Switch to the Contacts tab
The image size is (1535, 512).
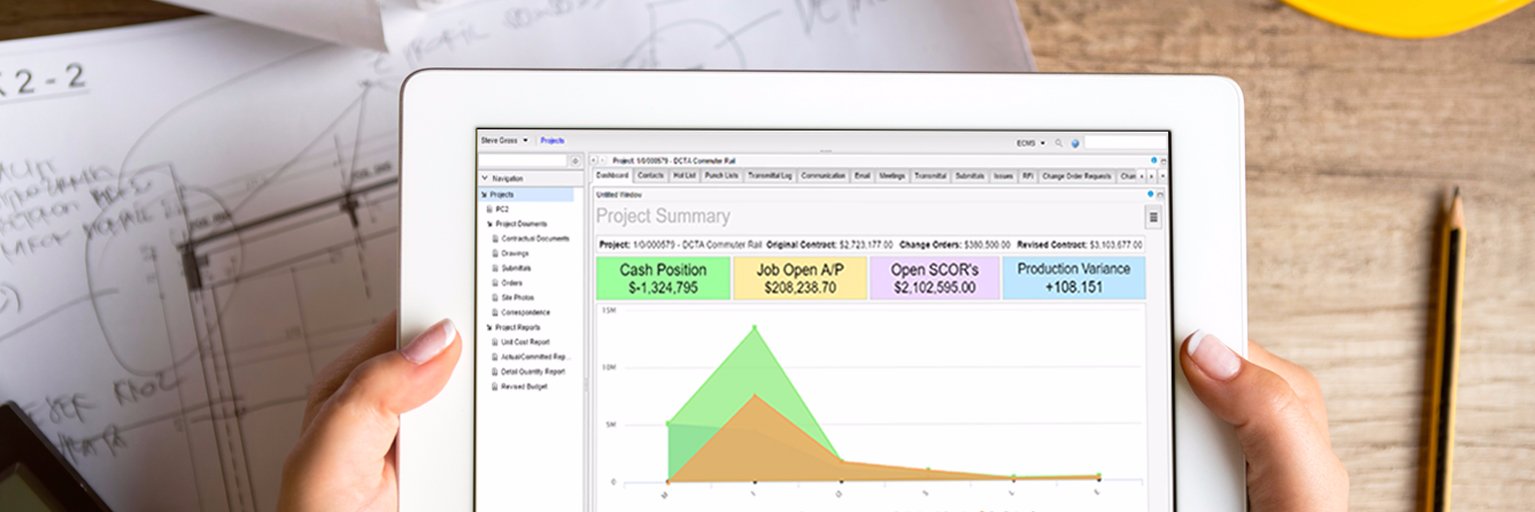point(651,176)
